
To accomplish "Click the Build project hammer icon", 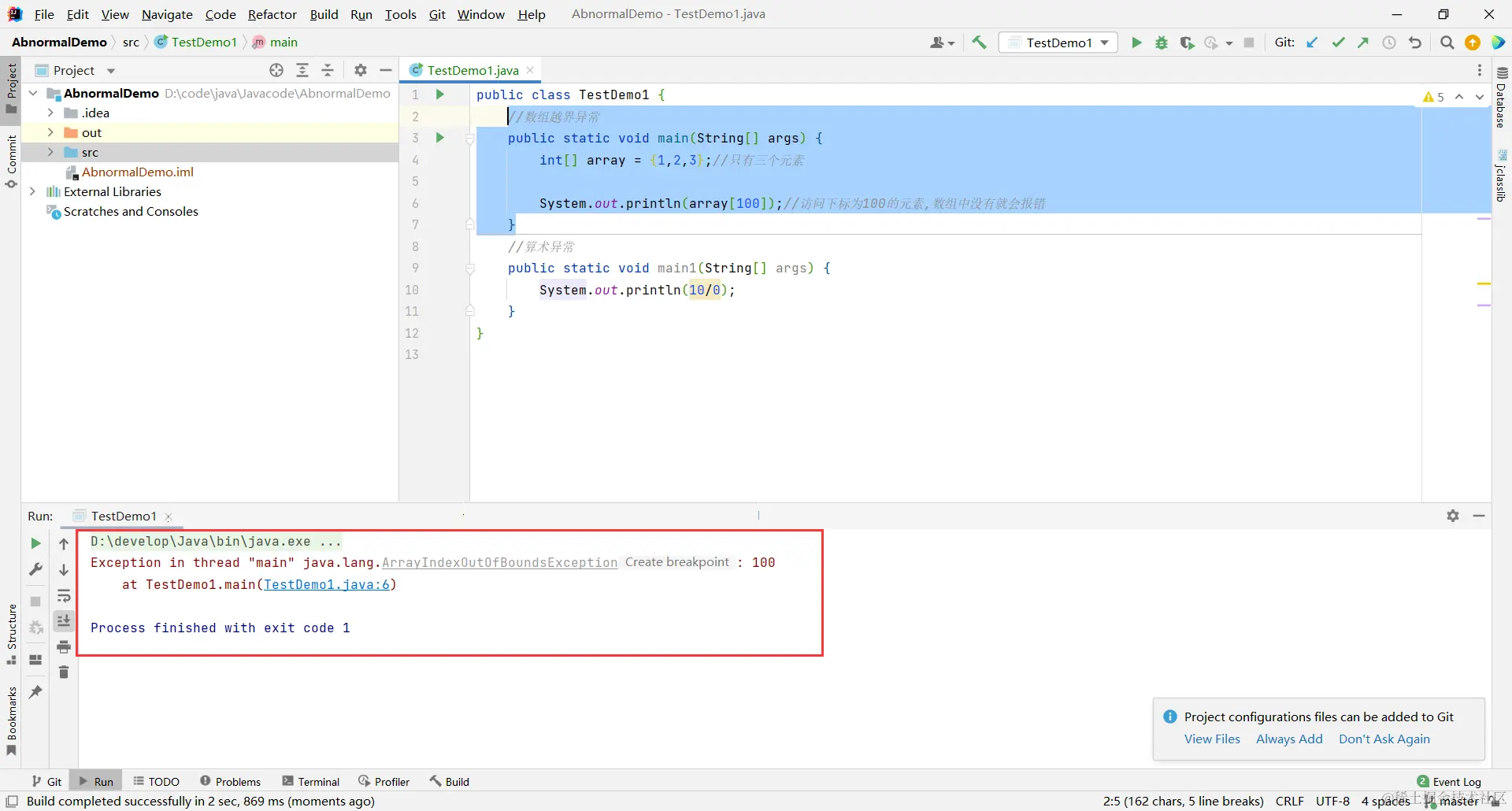I will point(979,43).
